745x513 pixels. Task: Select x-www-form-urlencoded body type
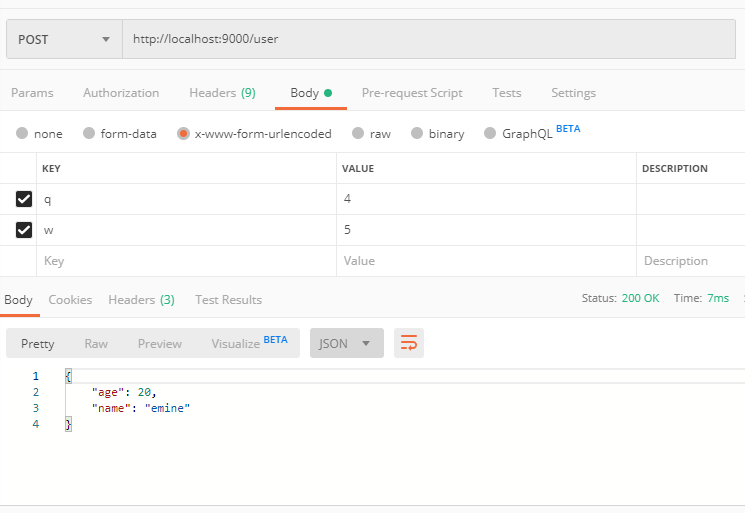(x=254, y=133)
